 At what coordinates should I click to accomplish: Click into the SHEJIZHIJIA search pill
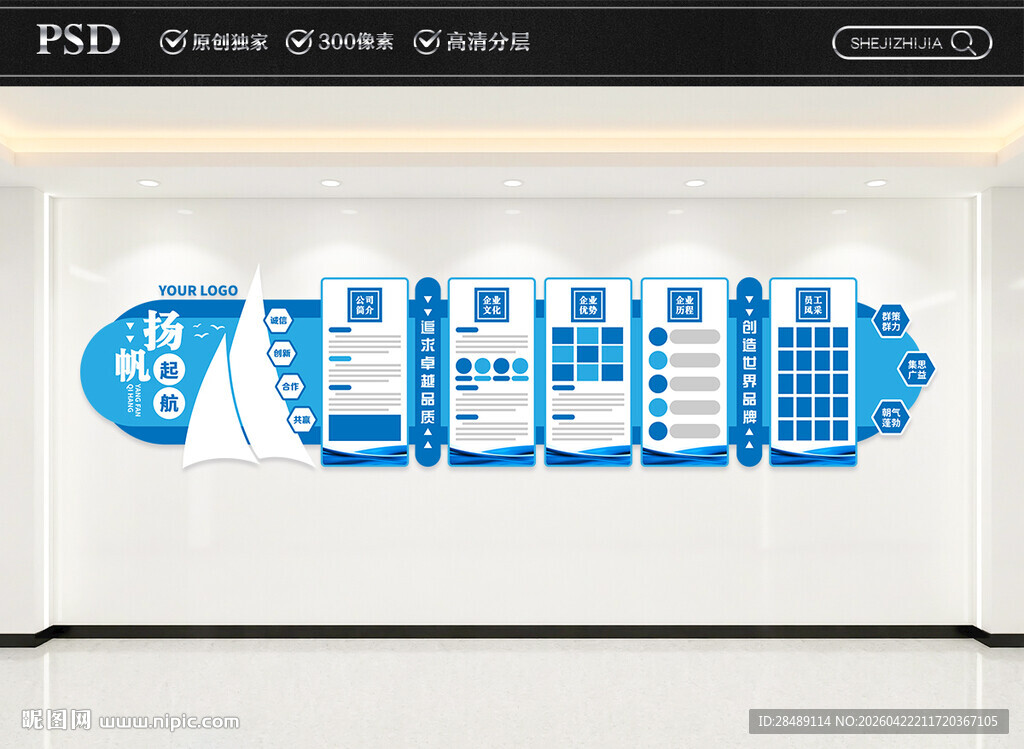point(912,43)
